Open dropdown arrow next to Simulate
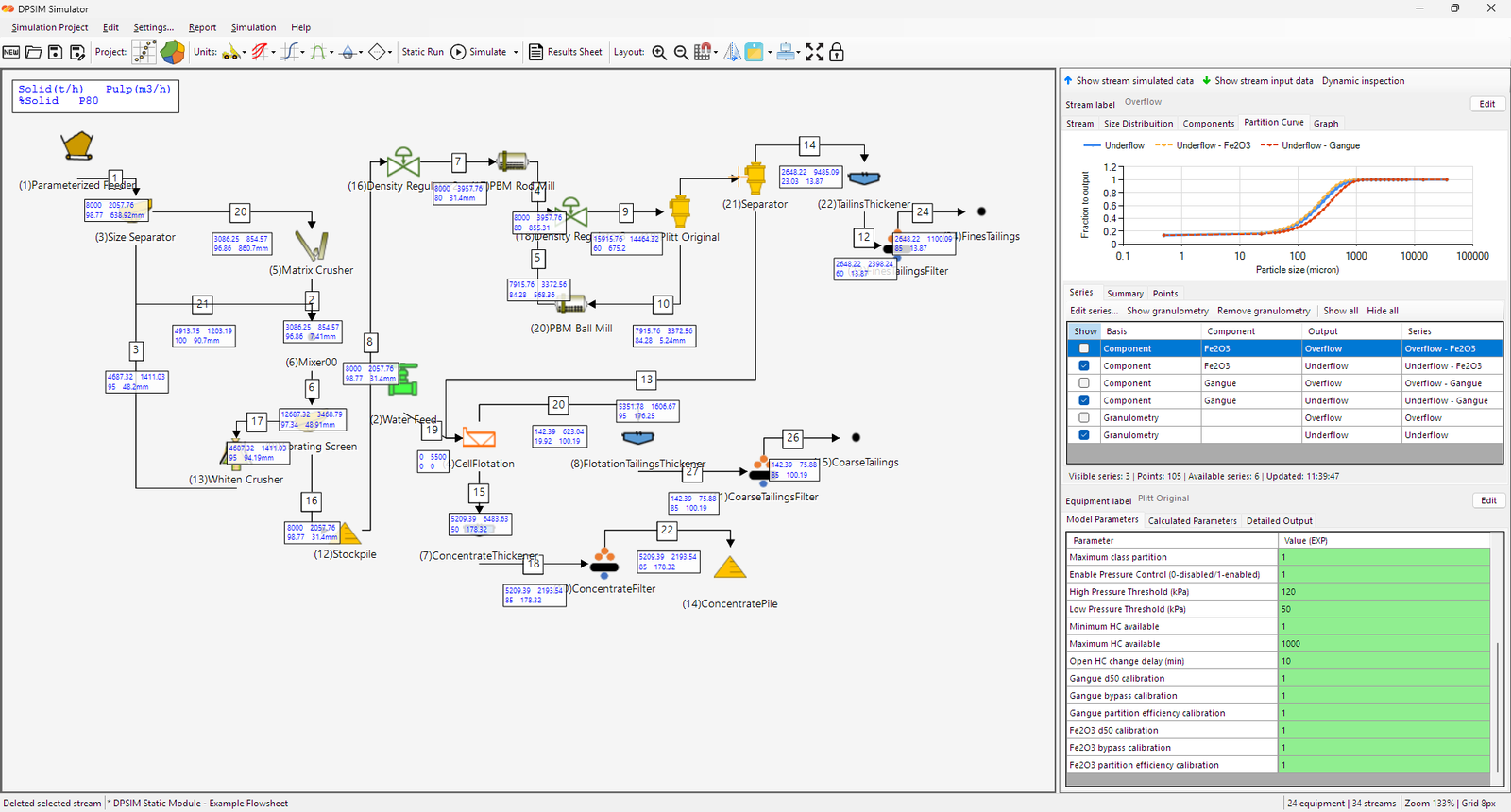 click(516, 53)
